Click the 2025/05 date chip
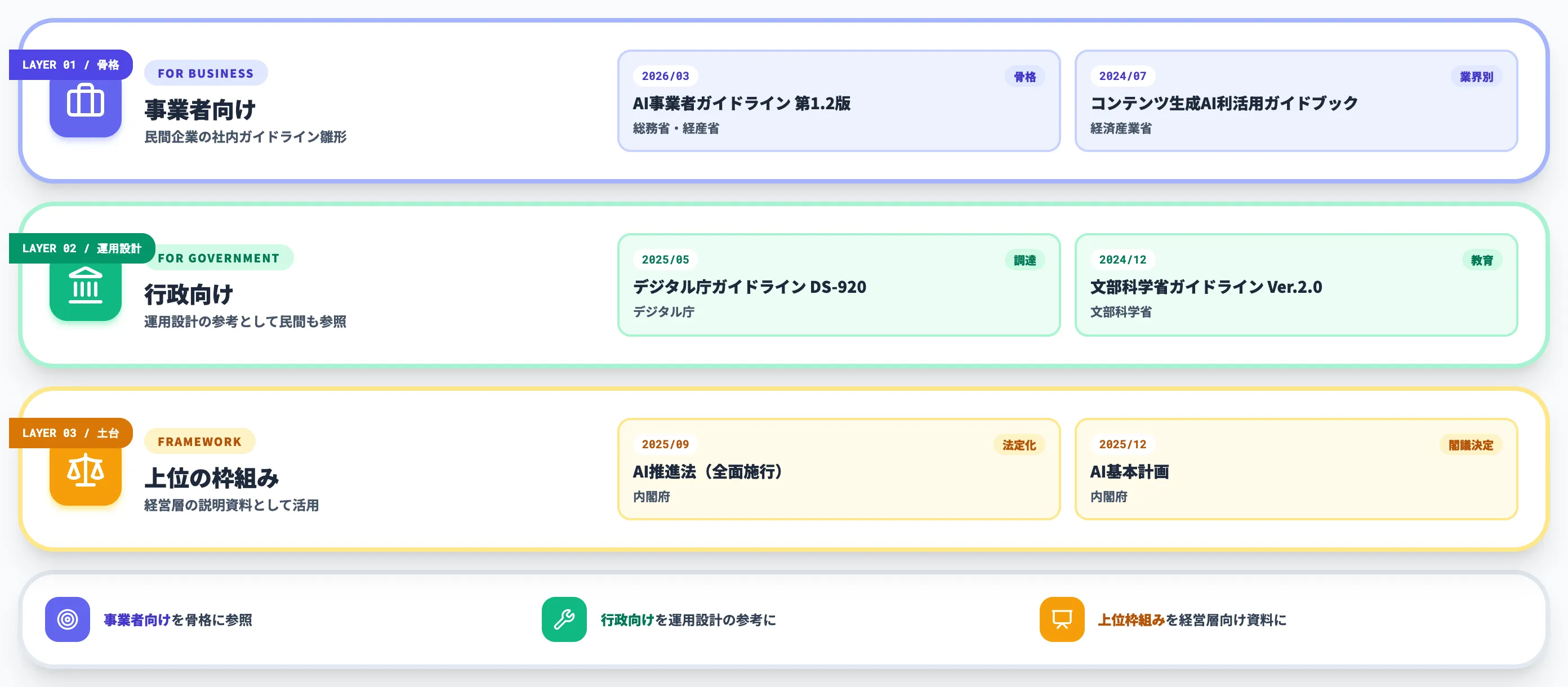Image resolution: width=1568 pixels, height=687 pixels. coord(665,260)
